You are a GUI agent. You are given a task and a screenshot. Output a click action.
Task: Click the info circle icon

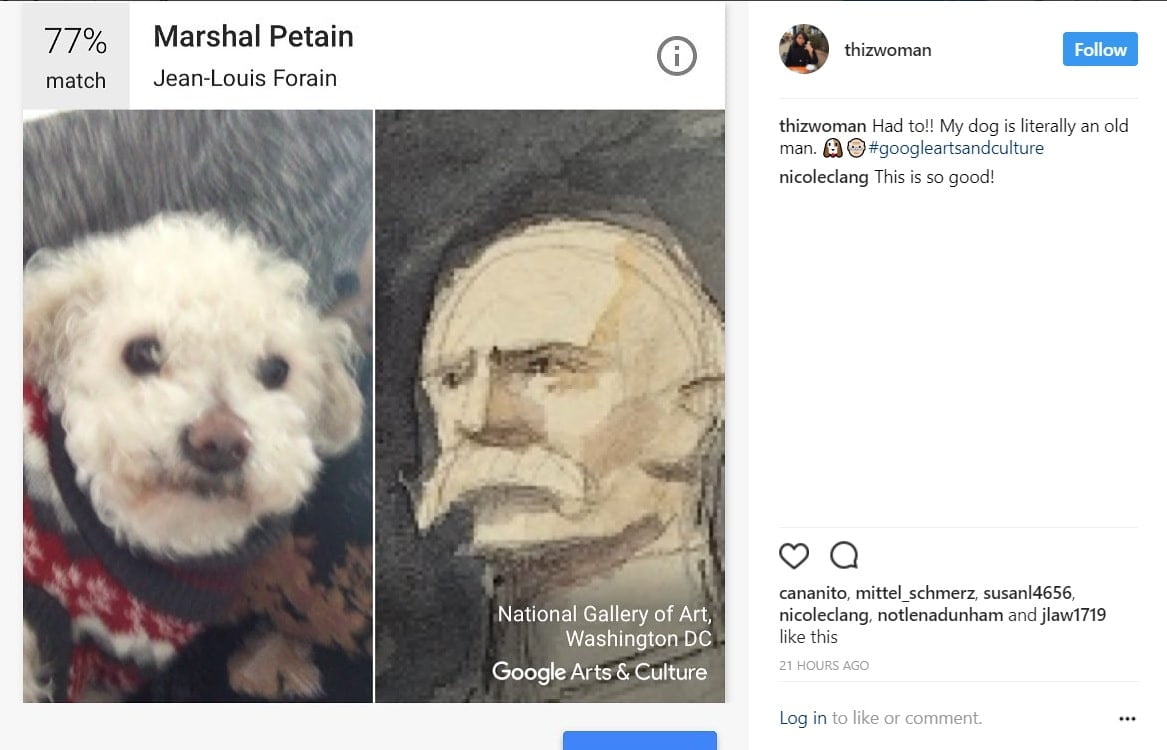click(x=676, y=56)
